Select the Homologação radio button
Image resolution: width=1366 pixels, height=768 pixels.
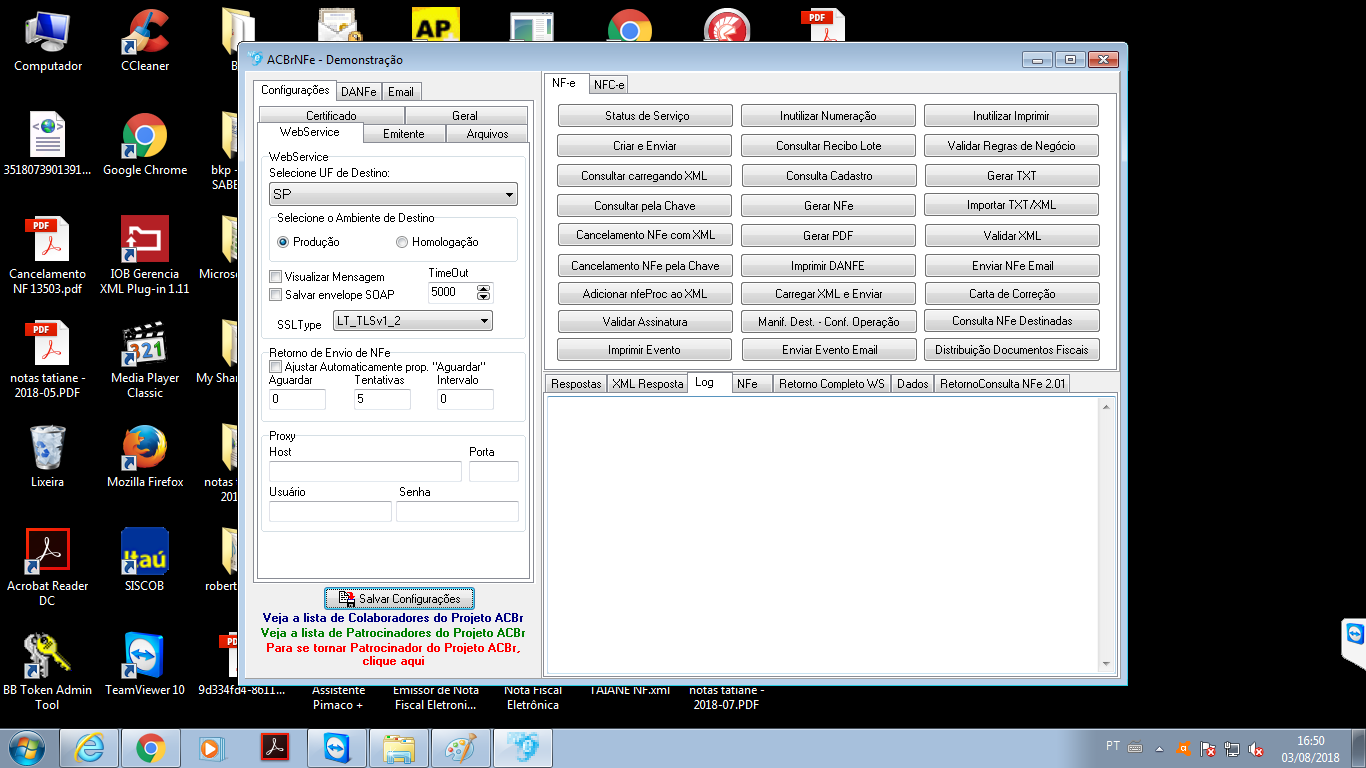[x=402, y=242]
